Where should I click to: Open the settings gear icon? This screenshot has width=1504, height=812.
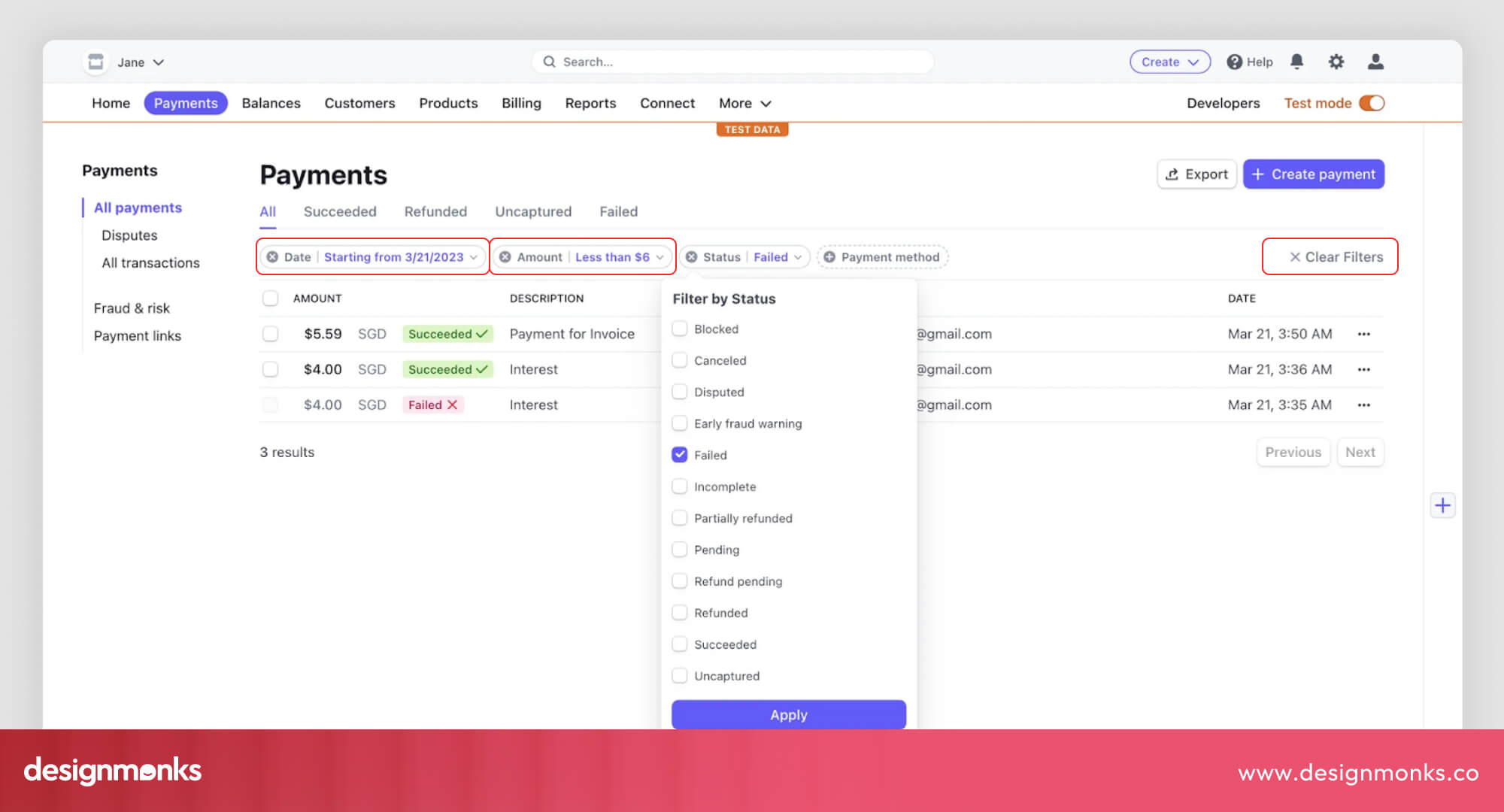(x=1336, y=62)
